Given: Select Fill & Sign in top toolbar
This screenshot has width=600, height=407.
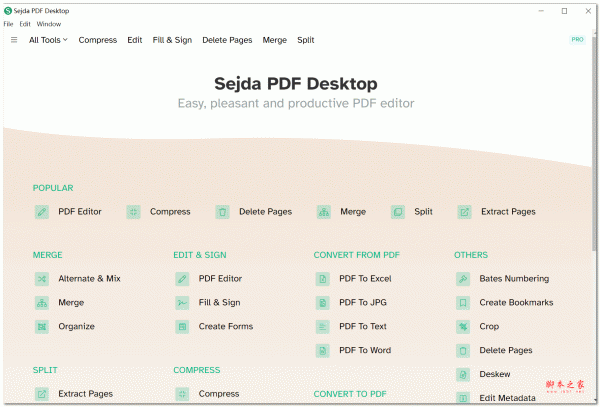Looking at the screenshot, I should (172, 40).
